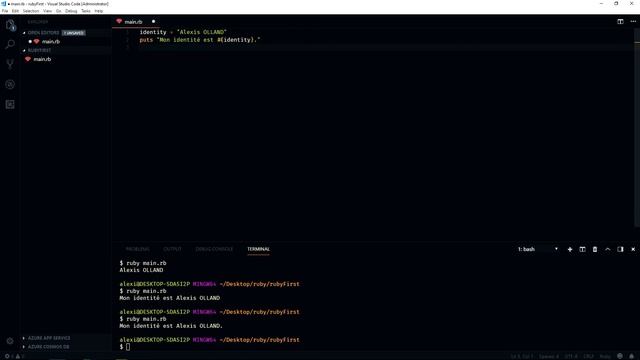Click the 1 unsaved badge
This screenshot has width=640, height=360.
74,33
